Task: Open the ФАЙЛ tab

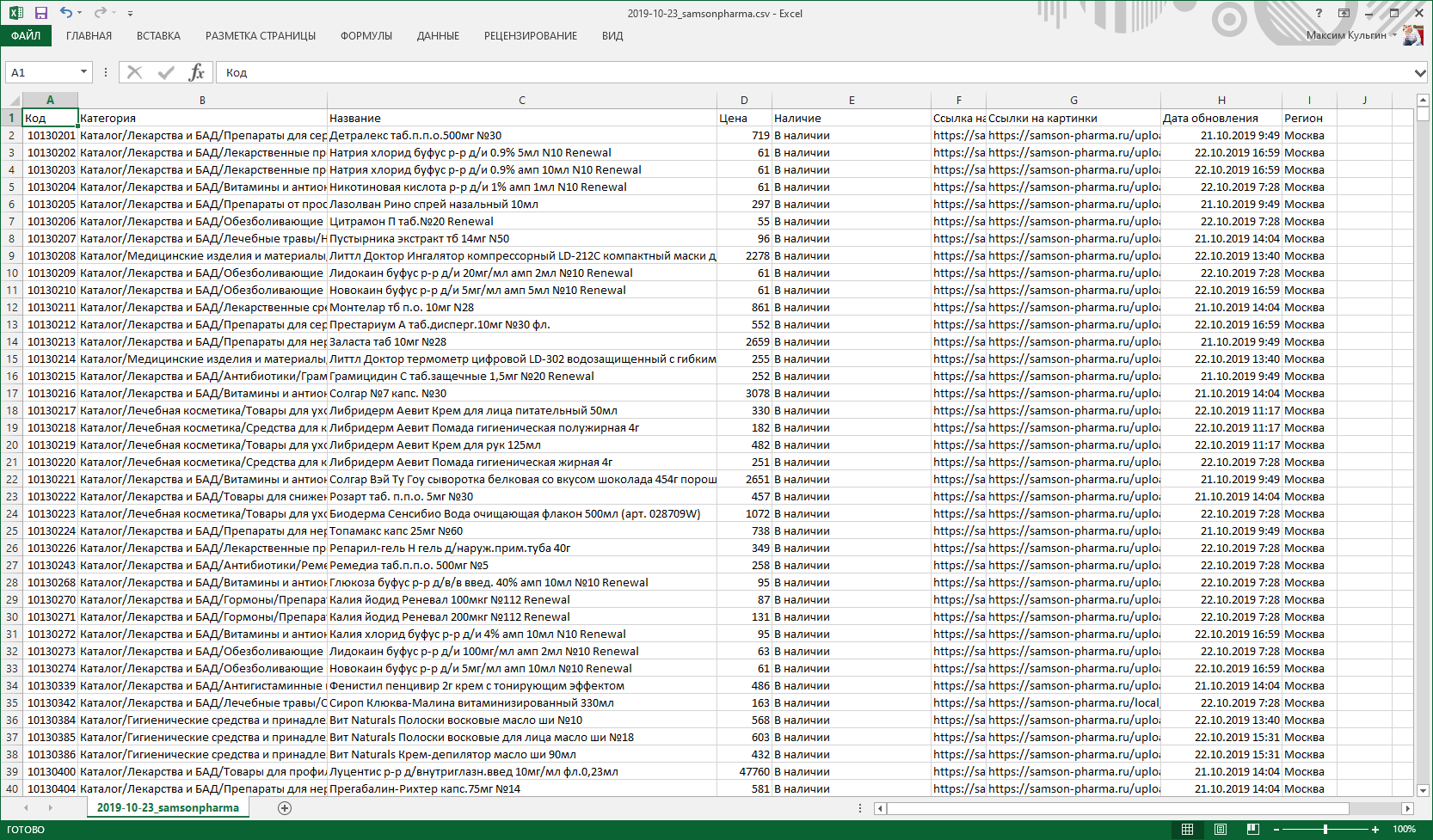Action: click(x=26, y=35)
